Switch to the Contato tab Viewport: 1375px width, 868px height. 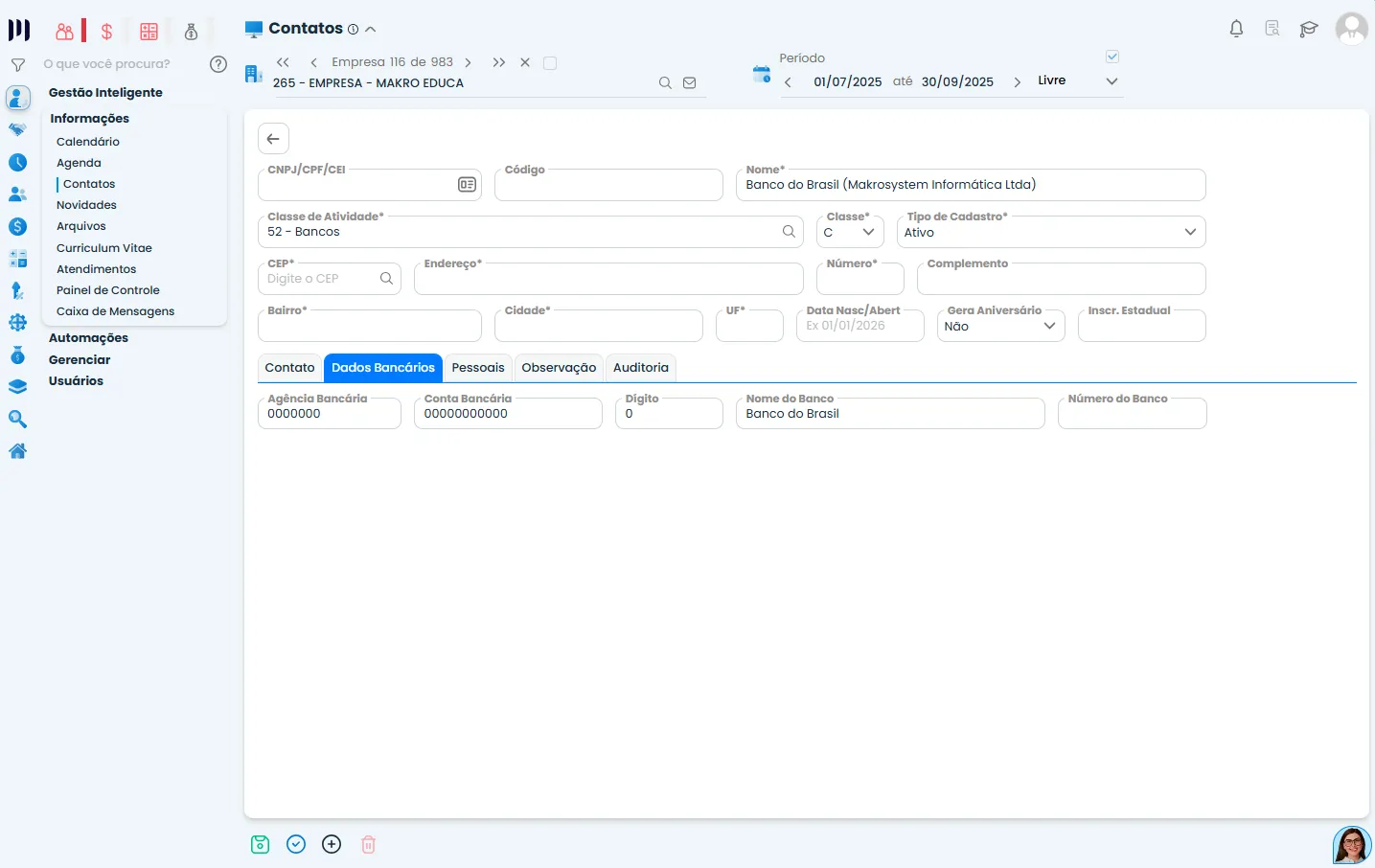[x=289, y=368]
